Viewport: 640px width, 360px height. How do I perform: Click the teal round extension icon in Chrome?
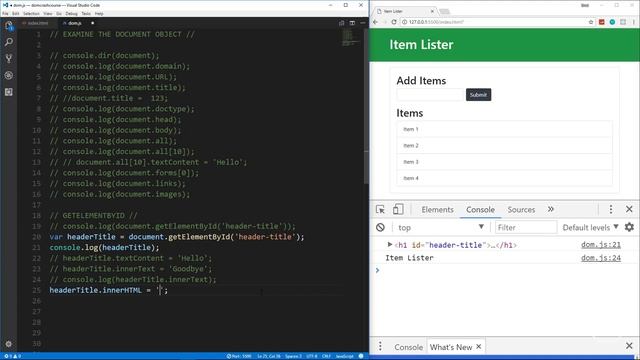tap(612, 22)
